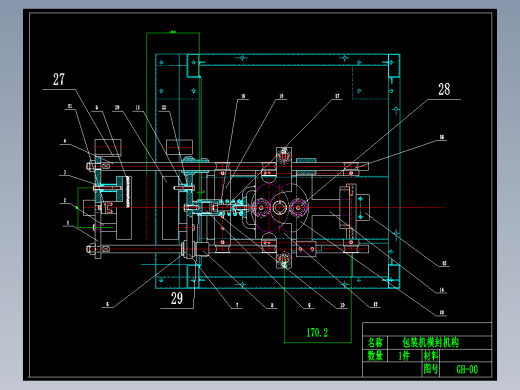The height and width of the screenshot is (390, 520).
Task: Click the large part callout number 27
Action: pyautogui.click(x=59, y=79)
